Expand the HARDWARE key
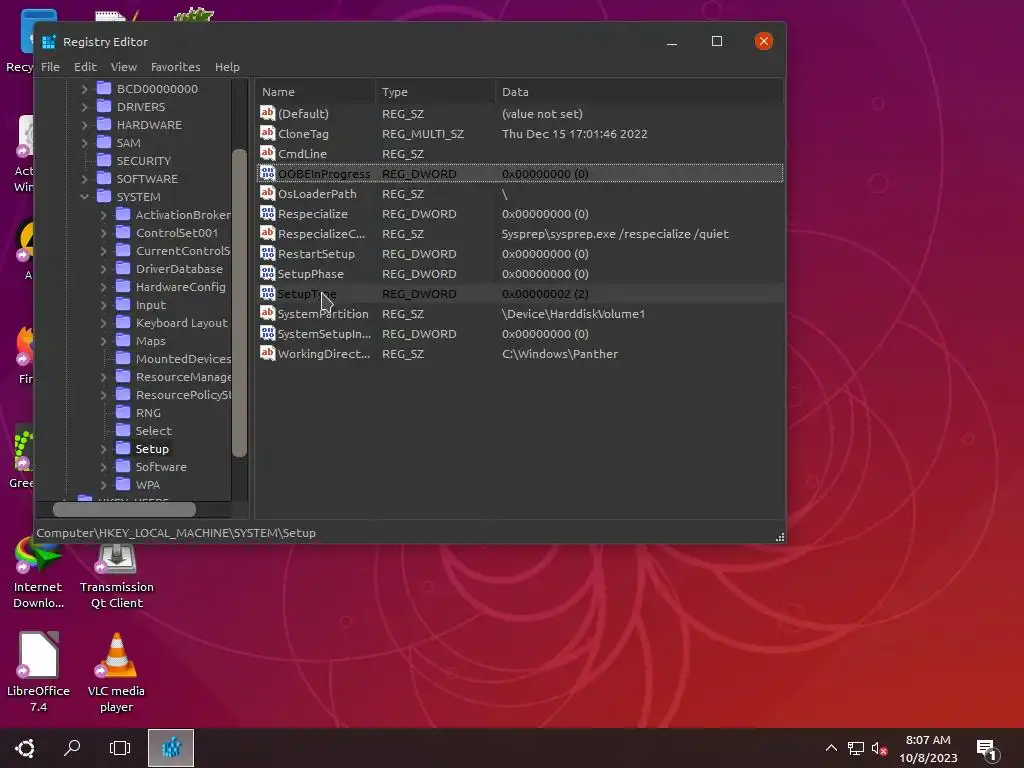Screen dimensions: 1024x768 (x=84, y=125)
